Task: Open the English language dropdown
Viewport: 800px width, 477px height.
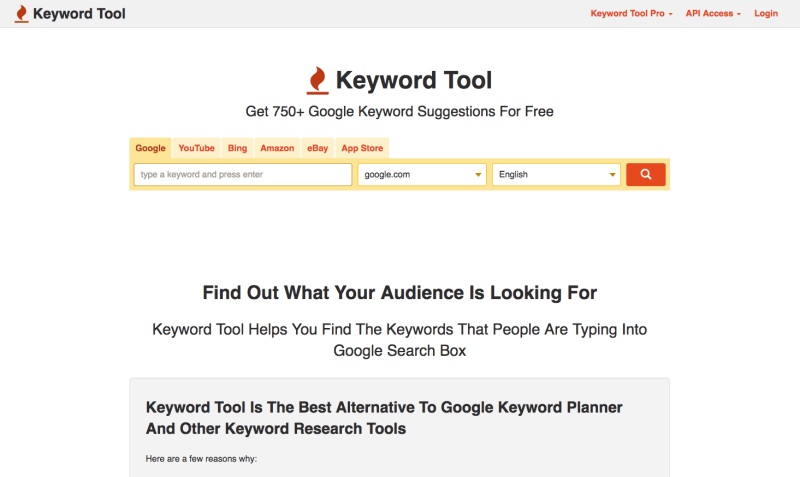Action: coord(556,174)
